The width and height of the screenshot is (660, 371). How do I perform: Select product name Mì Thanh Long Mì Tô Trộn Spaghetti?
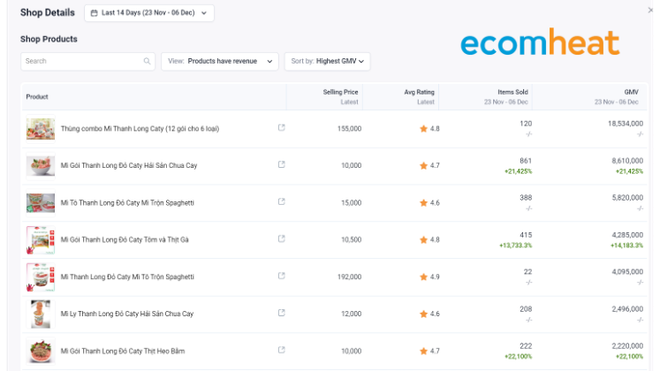point(128,277)
